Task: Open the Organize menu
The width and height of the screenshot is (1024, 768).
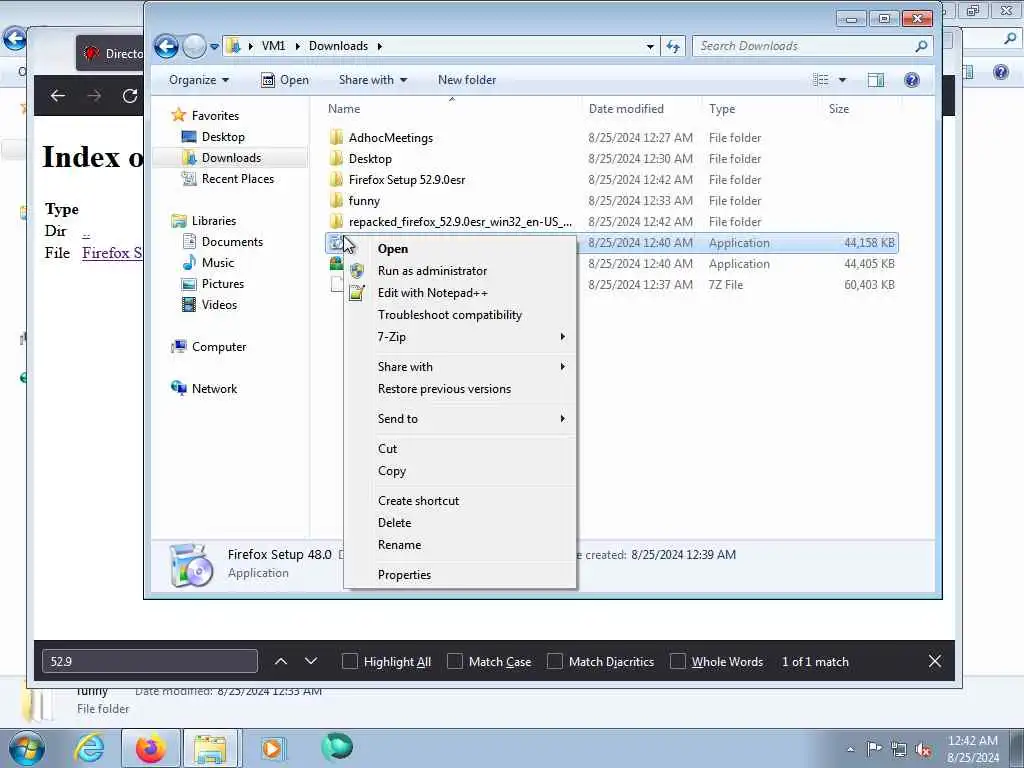Action: click(x=199, y=80)
